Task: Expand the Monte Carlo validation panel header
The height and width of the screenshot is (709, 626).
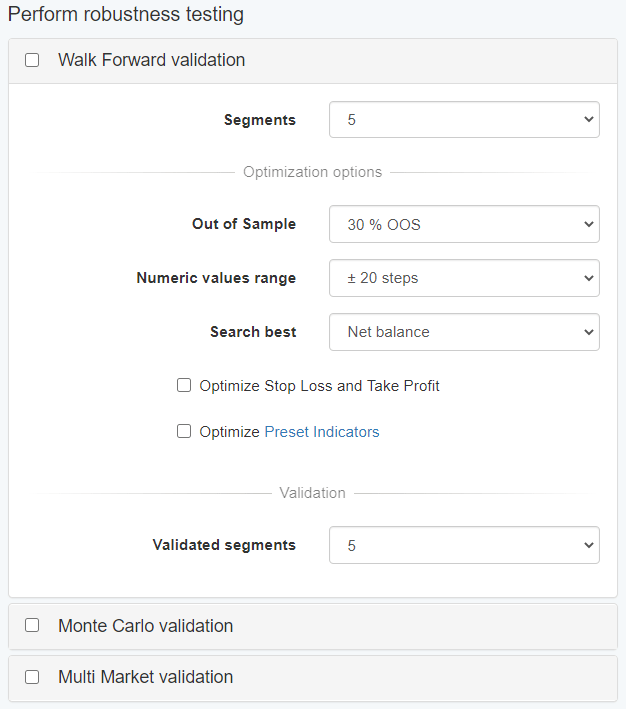Action: 145,626
